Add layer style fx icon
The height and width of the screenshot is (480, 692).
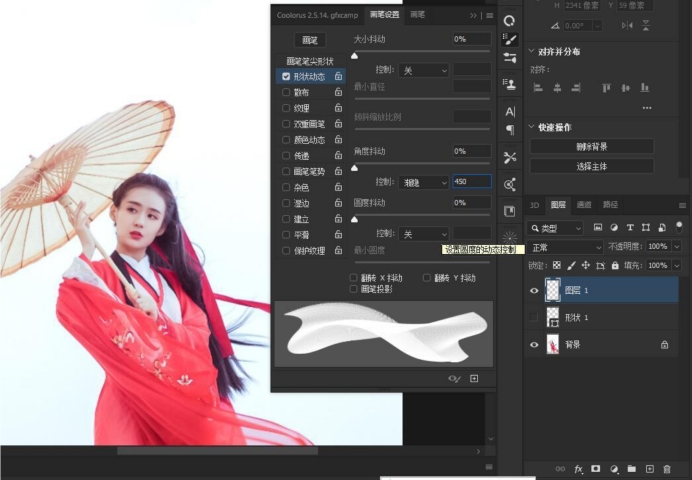click(x=578, y=469)
